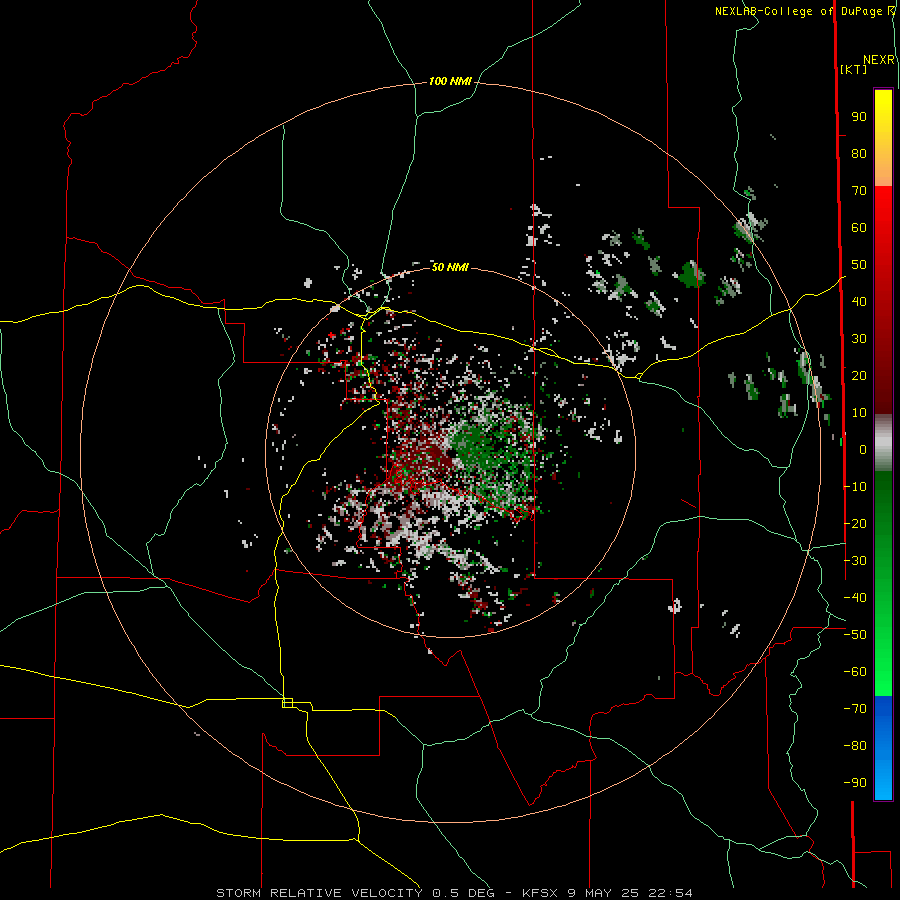Screen dimensions: 900x900
Task: Click the positive 90 knot scale label
Action: tap(859, 117)
